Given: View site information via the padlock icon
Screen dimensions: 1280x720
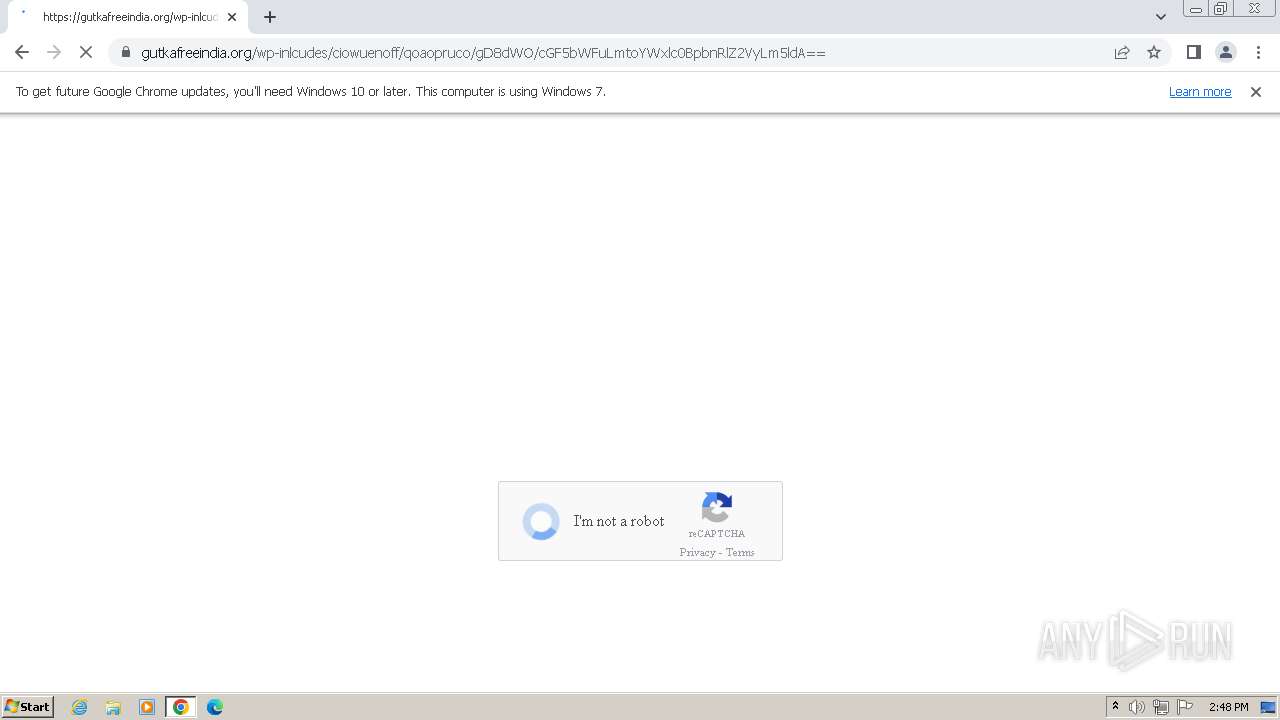Looking at the screenshot, I should click(126, 52).
